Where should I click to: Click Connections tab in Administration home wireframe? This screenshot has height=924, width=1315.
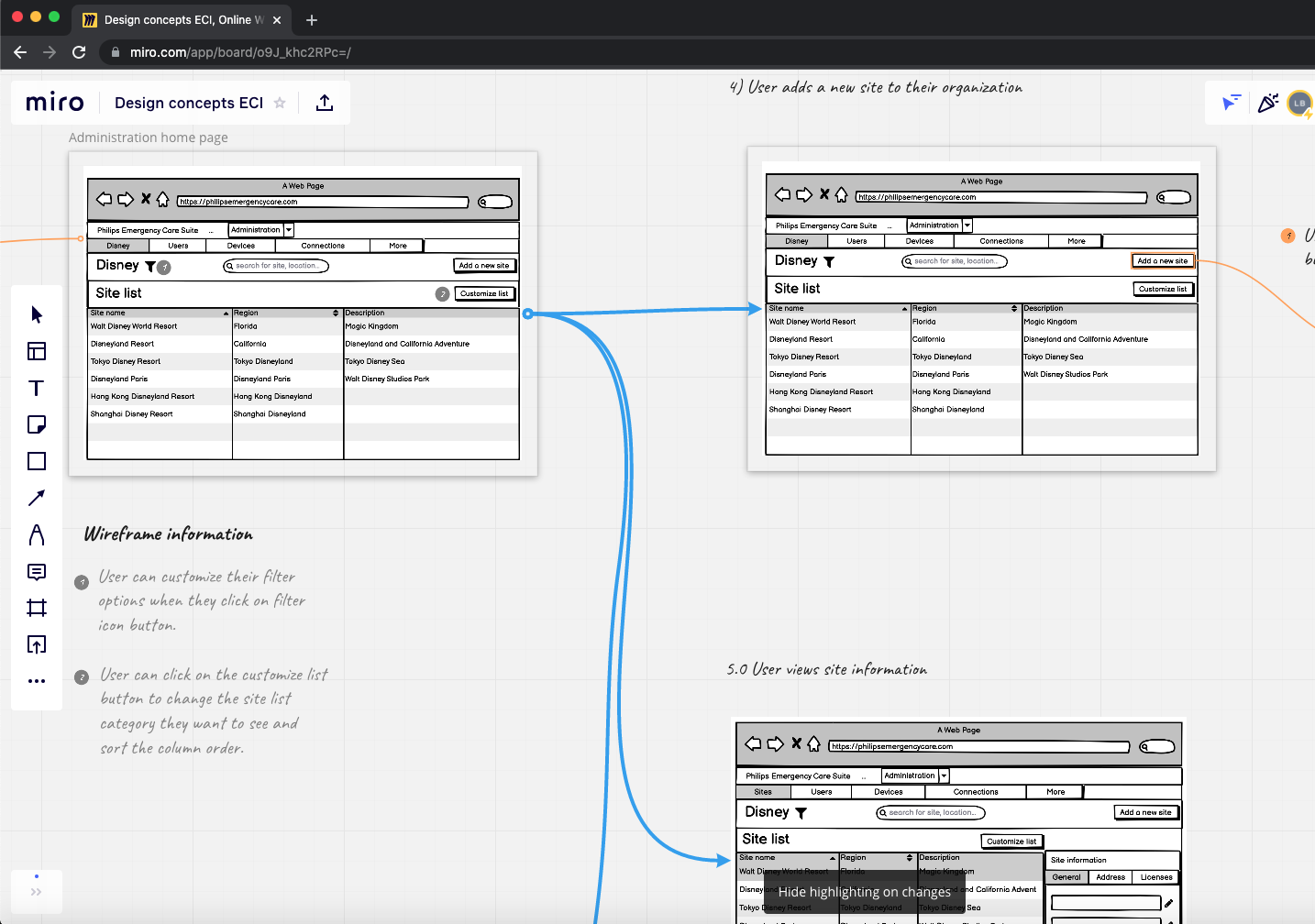coord(323,246)
